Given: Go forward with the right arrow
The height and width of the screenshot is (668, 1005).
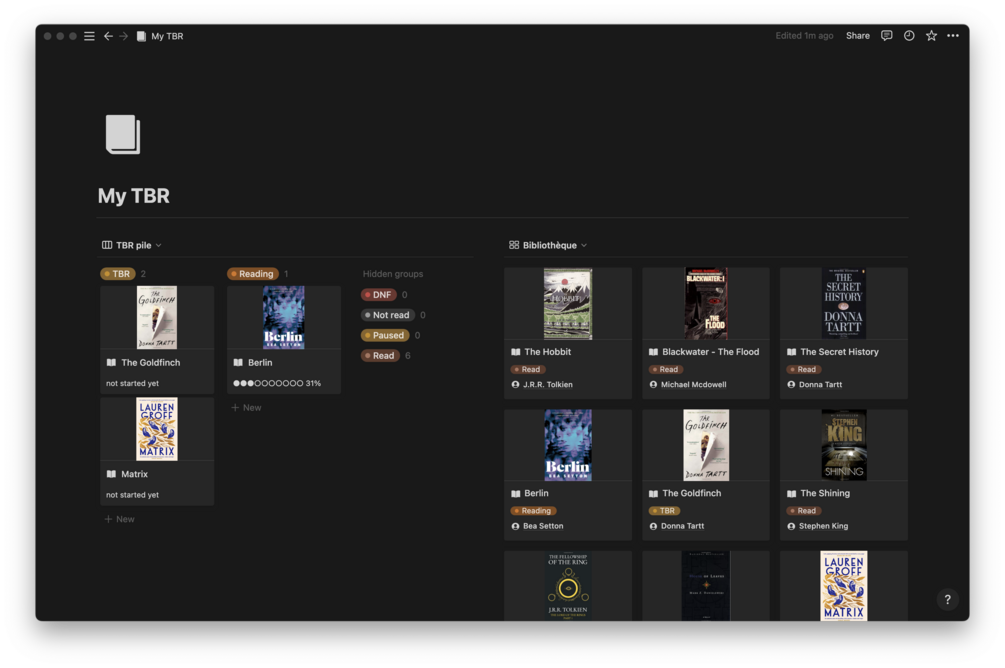Looking at the screenshot, I should tap(124, 36).
